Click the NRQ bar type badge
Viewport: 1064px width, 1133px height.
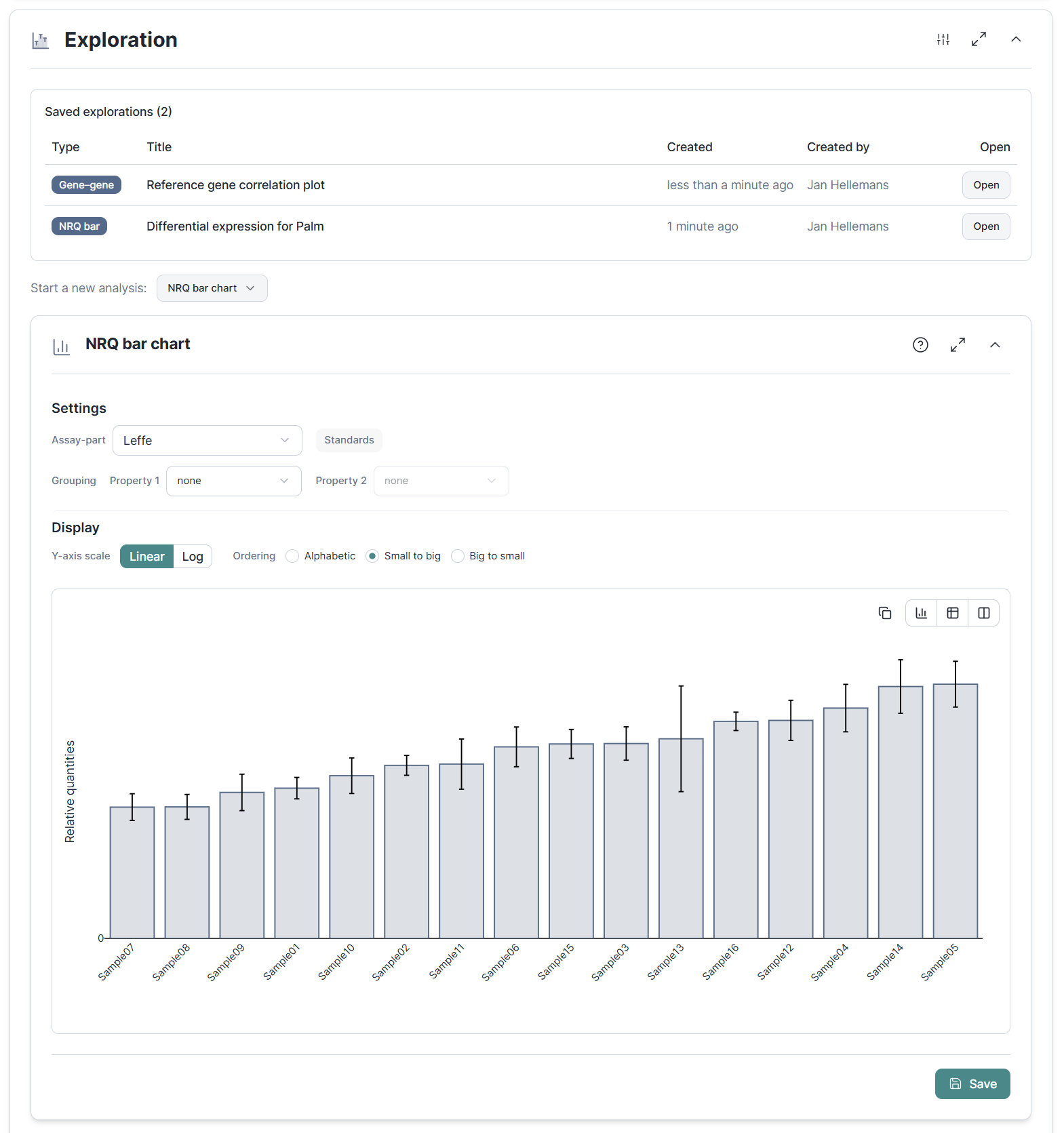click(79, 226)
